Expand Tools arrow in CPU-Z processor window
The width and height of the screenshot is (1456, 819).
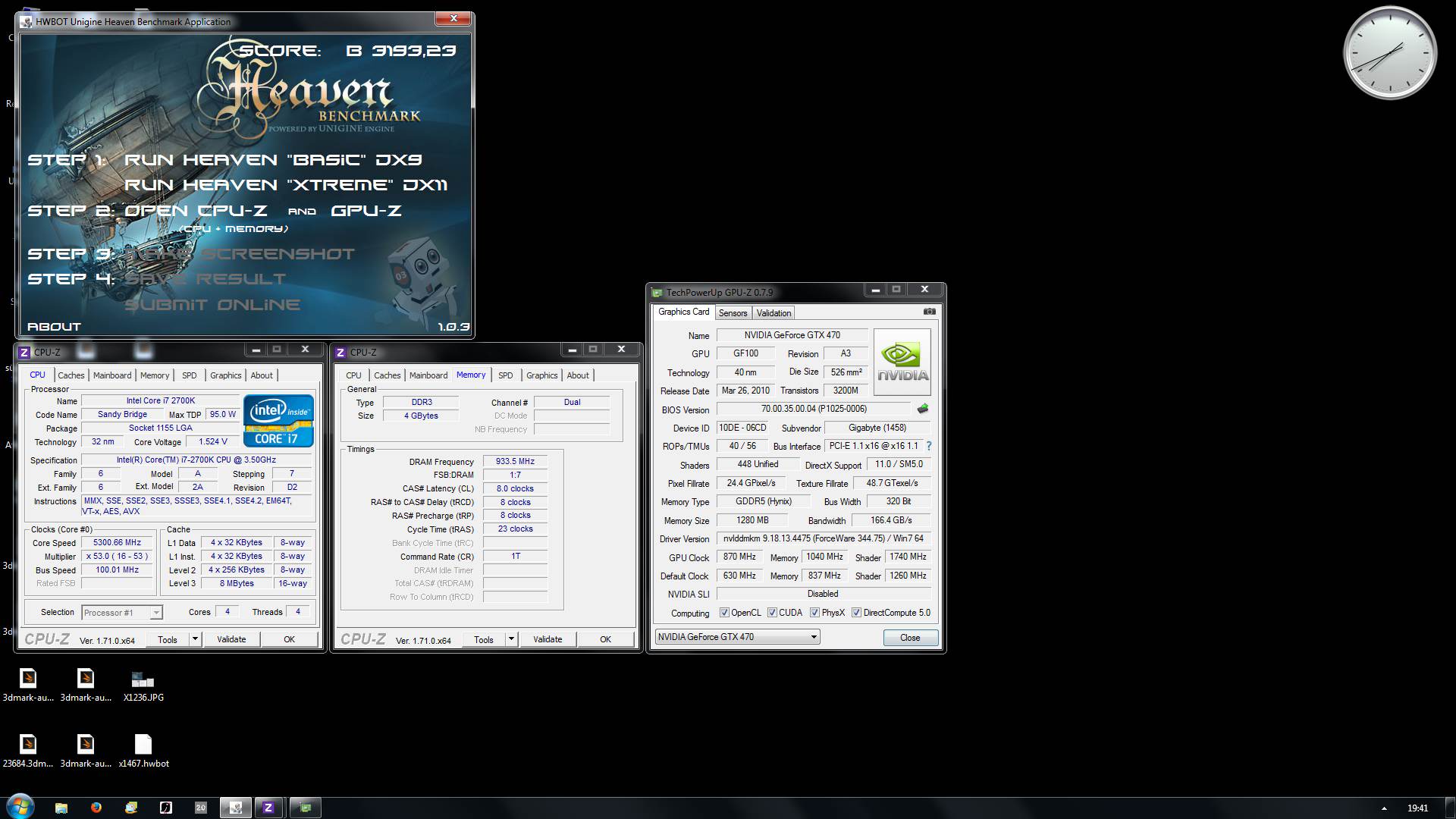point(195,639)
